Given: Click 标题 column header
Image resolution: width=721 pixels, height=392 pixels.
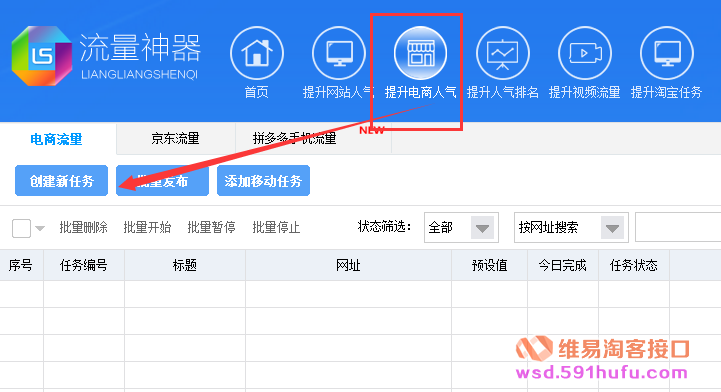Looking at the screenshot, I should pos(185,265).
